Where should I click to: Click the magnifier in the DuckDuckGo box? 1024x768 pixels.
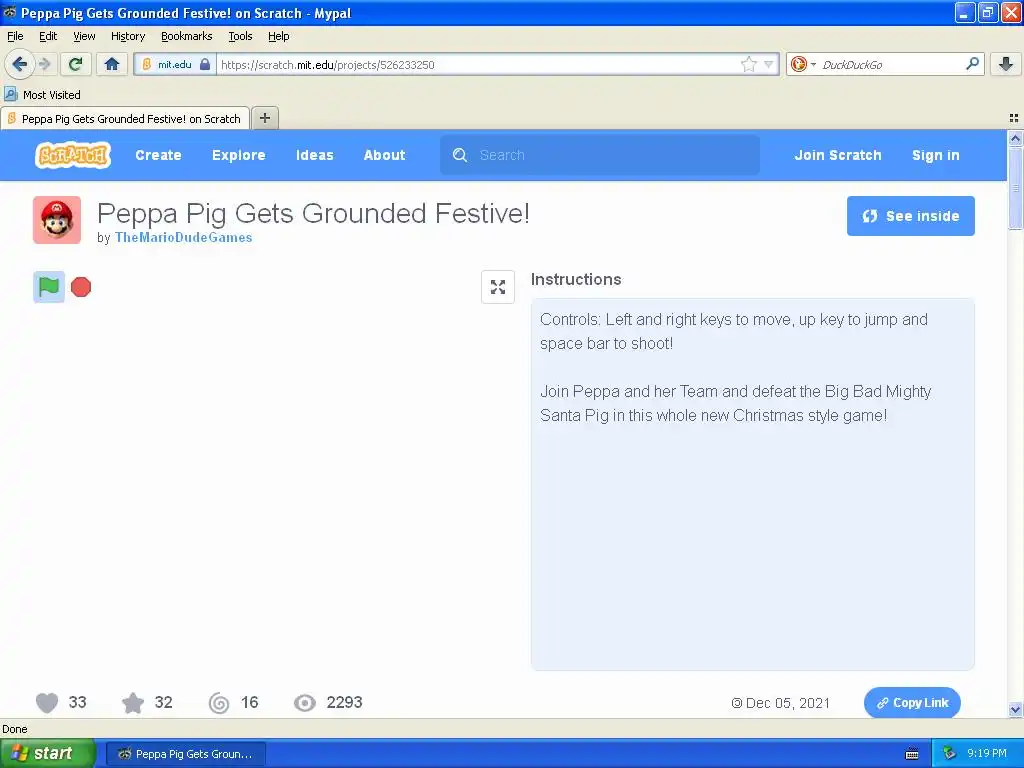(972, 63)
